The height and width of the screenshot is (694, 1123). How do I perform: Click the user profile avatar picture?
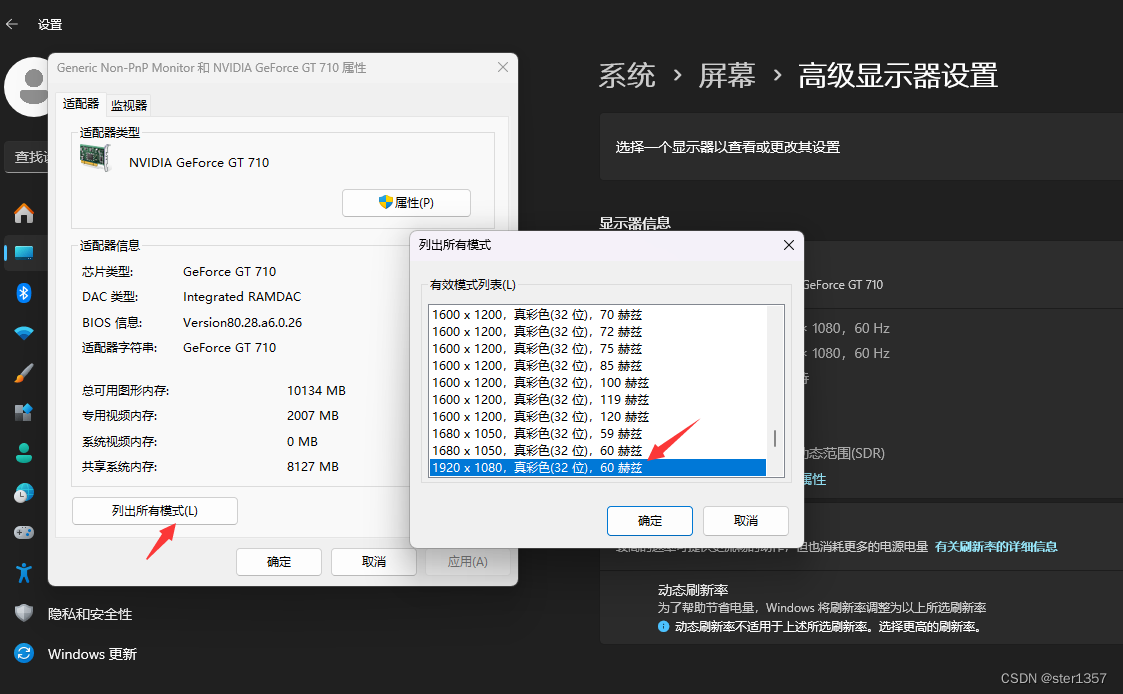click(x=26, y=87)
